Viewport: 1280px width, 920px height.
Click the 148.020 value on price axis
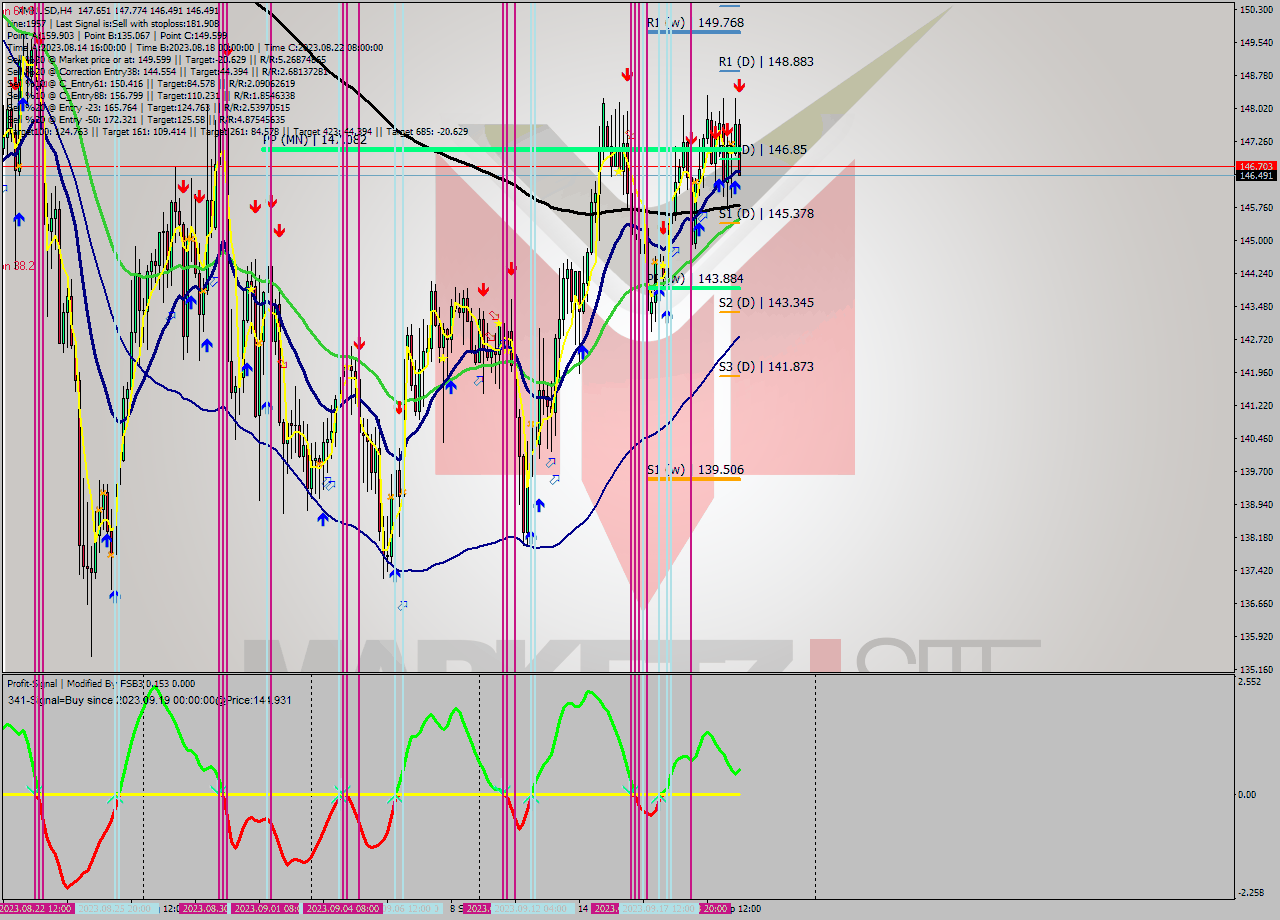point(1256,109)
